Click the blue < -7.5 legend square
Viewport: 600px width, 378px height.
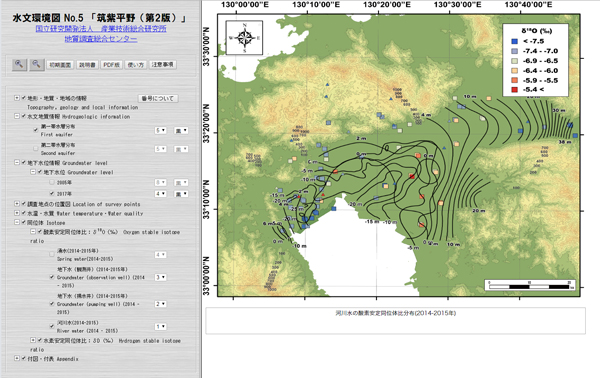point(515,41)
